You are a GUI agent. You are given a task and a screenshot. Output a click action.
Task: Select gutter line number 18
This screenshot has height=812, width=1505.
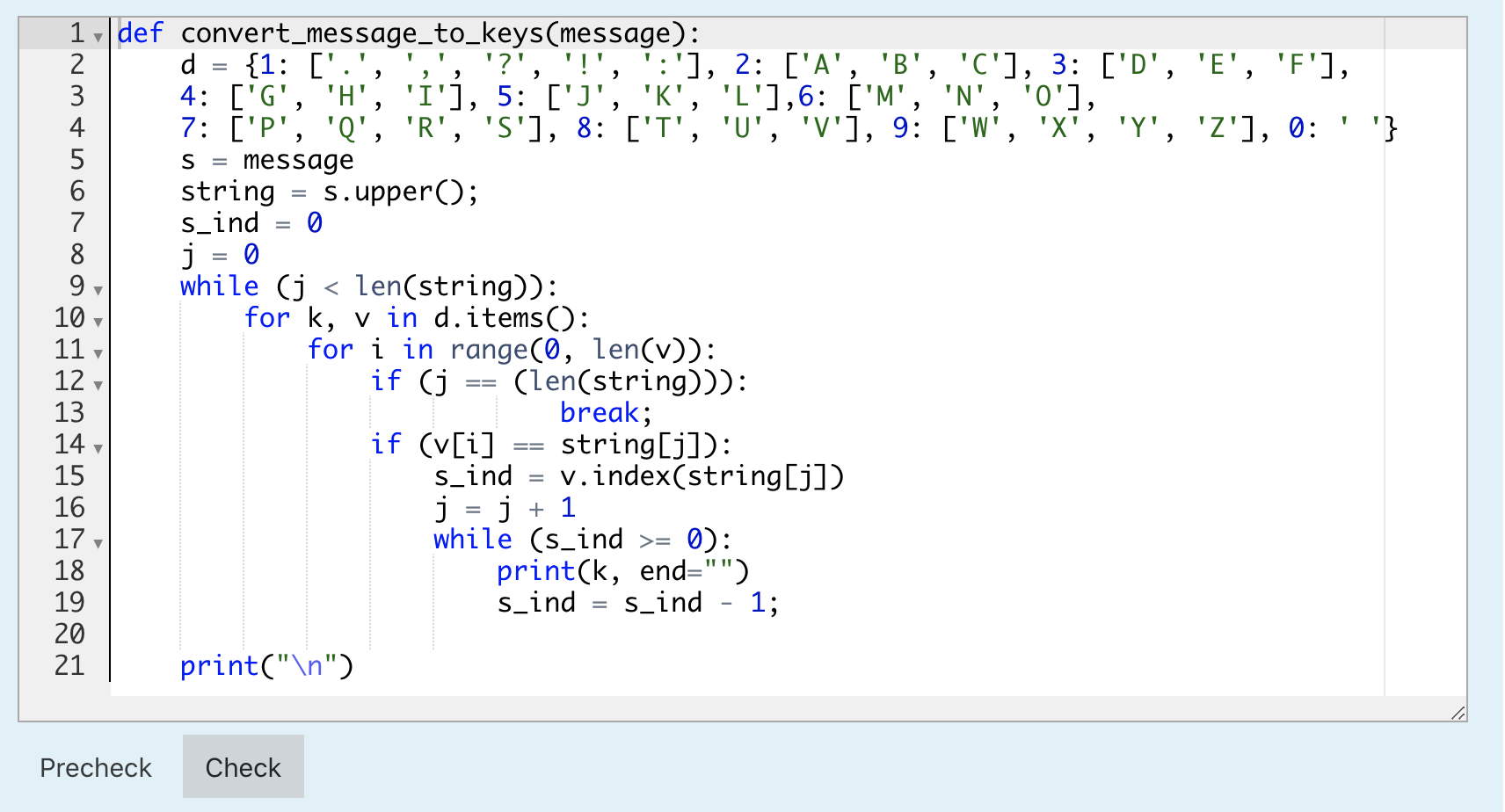click(69, 570)
